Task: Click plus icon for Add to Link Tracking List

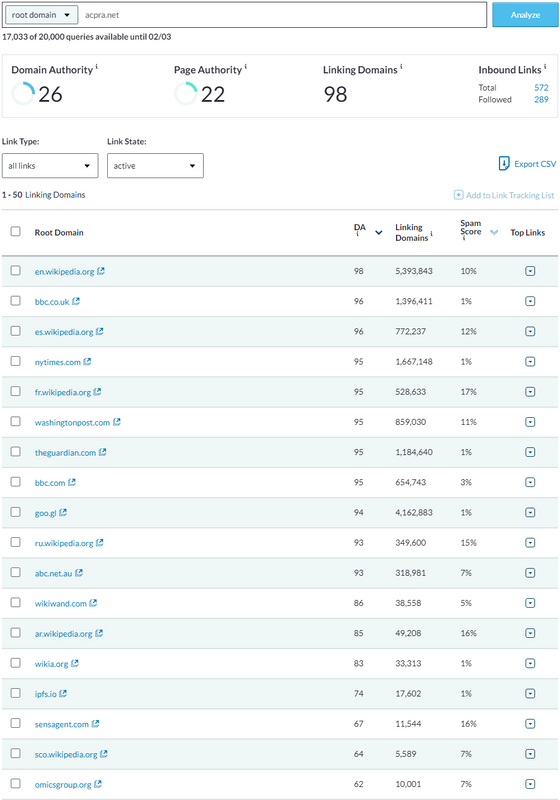Action: pos(459,195)
